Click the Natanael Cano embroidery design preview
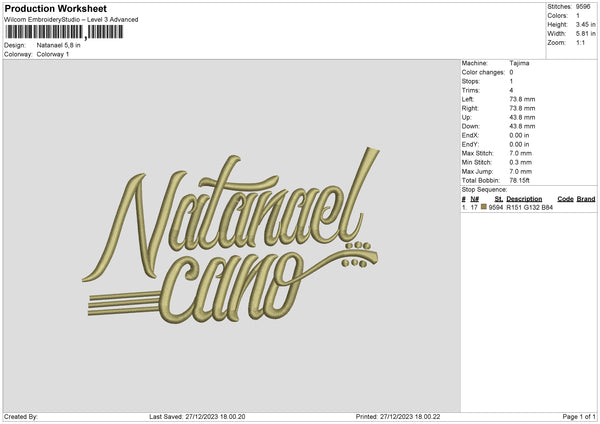This screenshot has width=600, height=424. pyautogui.click(x=231, y=236)
